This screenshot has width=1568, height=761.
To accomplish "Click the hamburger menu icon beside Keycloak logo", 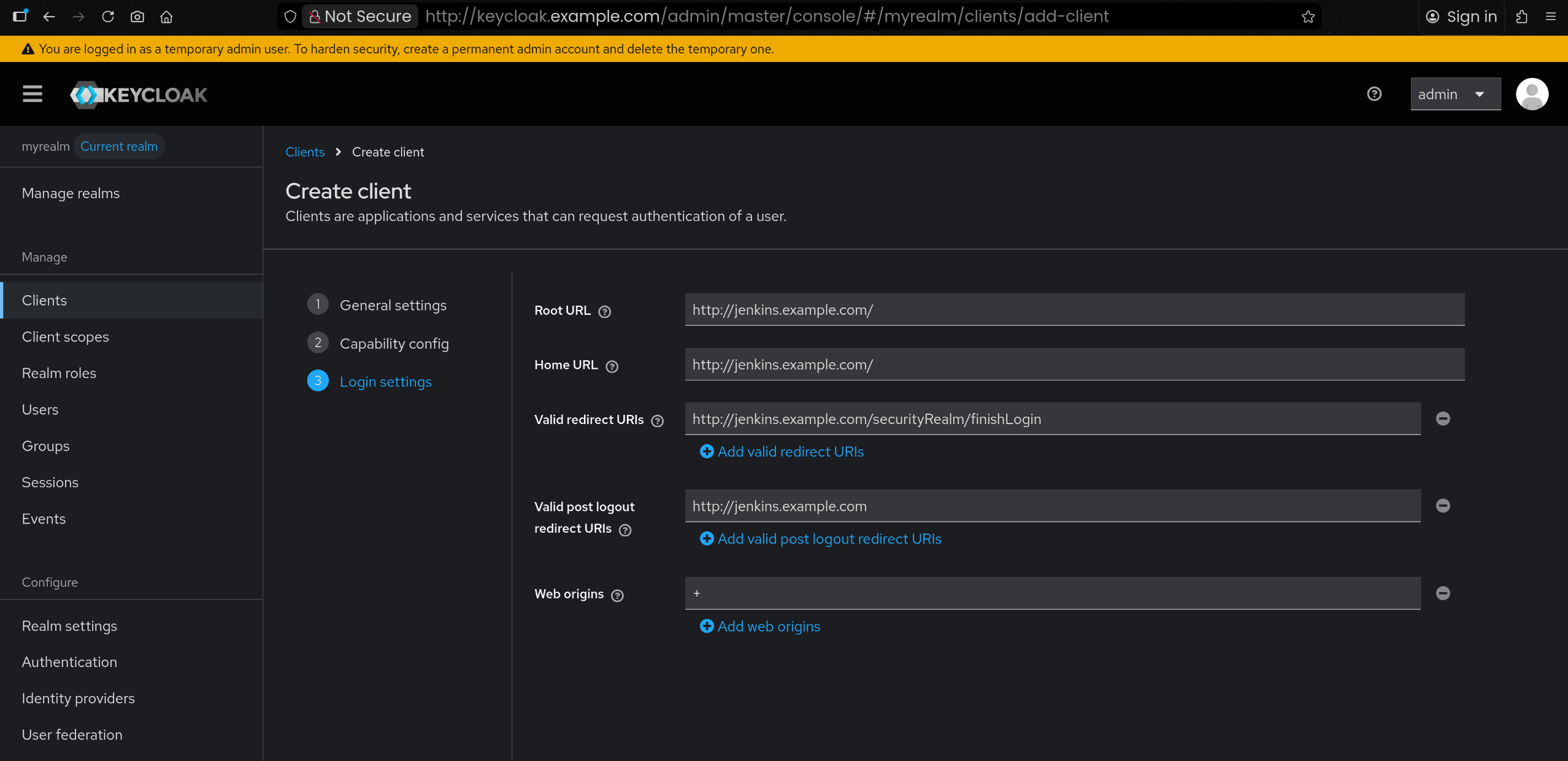I will point(33,94).
